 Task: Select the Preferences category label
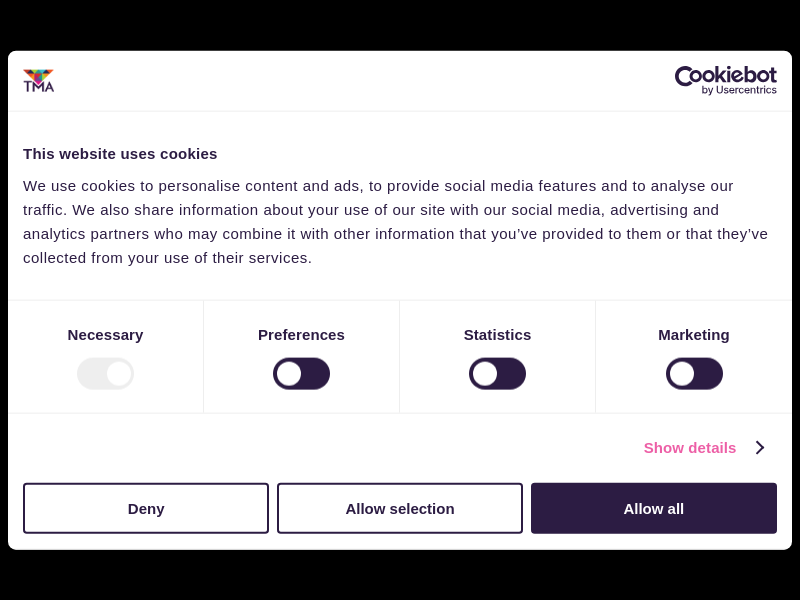[x=301, y=335]
